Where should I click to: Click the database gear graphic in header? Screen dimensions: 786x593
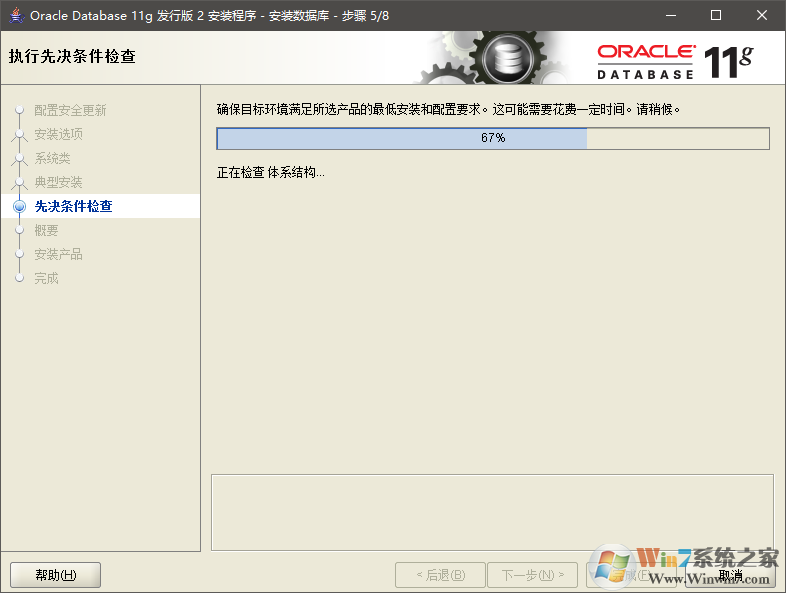[x=494, y=58]
